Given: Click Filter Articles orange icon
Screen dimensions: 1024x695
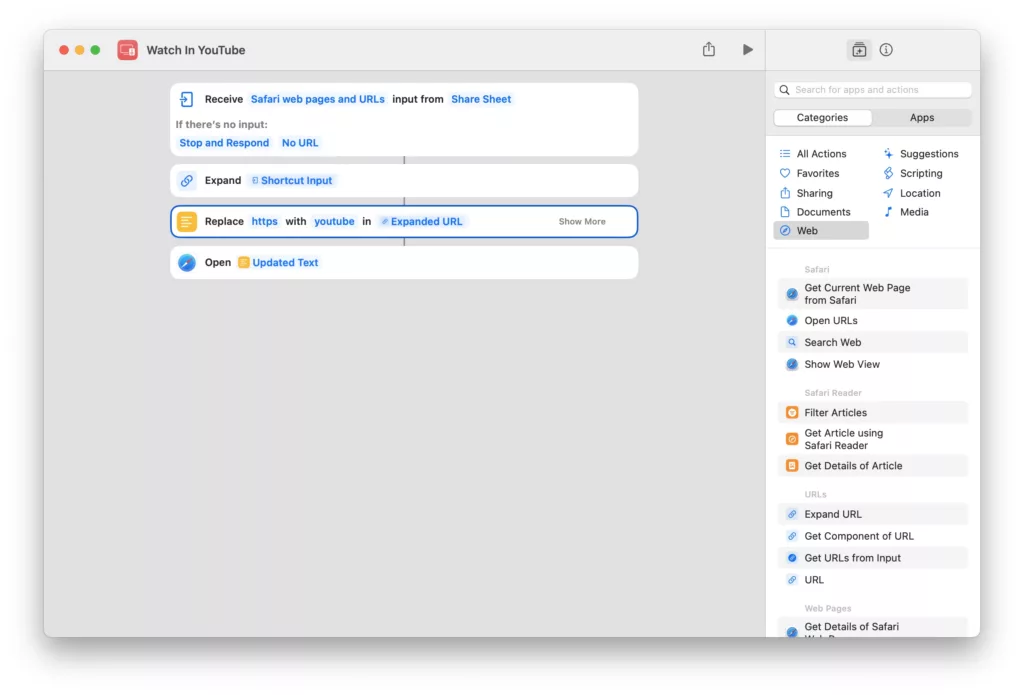Looking at the screenshot, I should 792,413.
